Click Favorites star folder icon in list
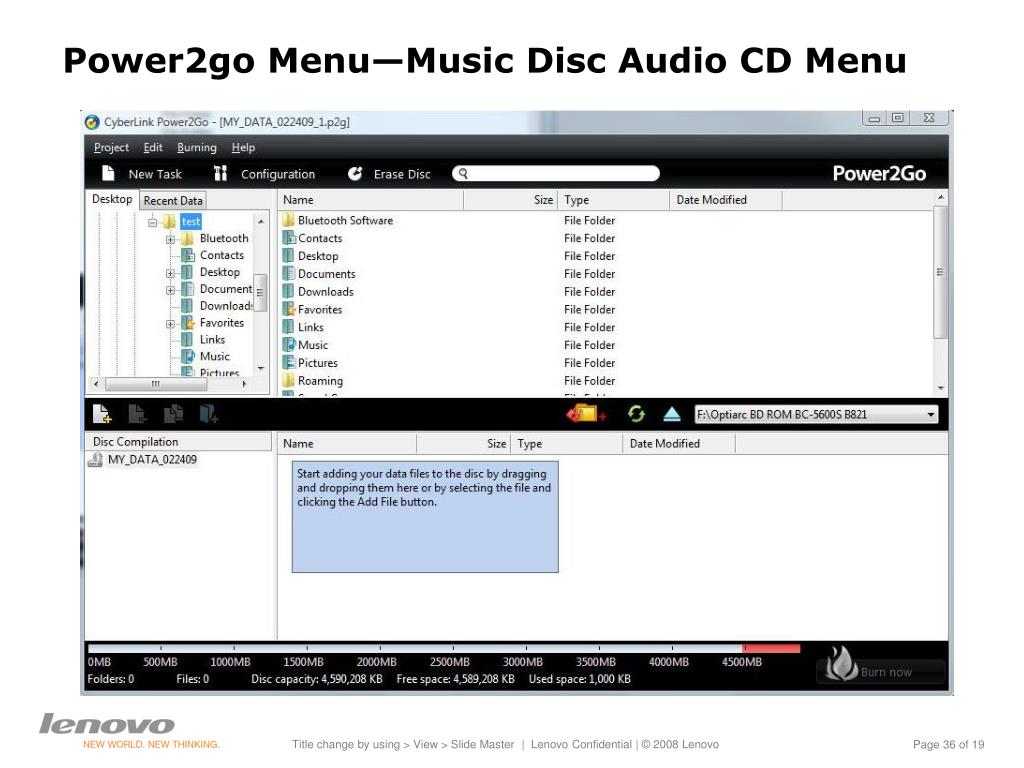Viewport: 1024px width, 768px height. click(289, 309)
